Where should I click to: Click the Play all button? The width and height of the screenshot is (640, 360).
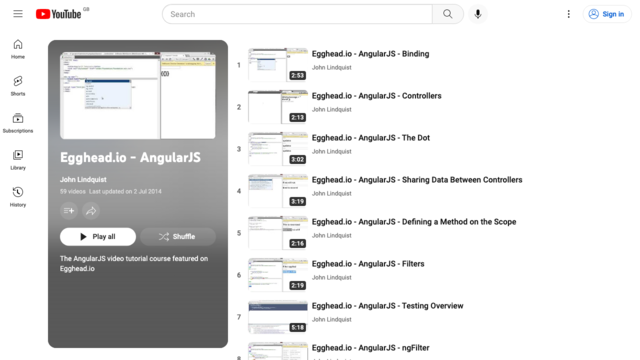click(98, 237)
